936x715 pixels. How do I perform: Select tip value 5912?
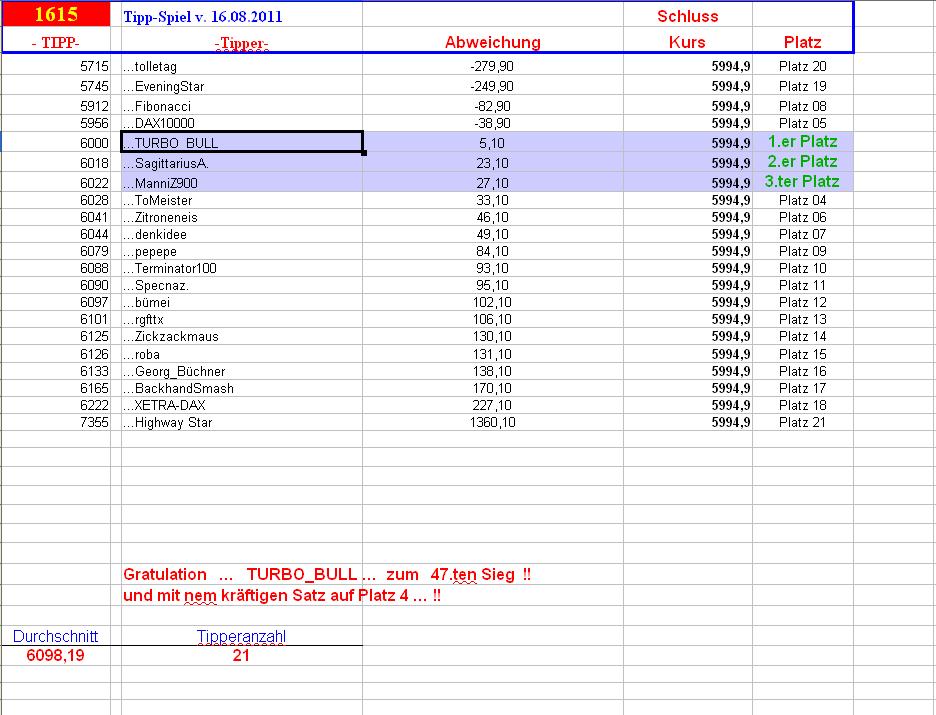(94, 106)
